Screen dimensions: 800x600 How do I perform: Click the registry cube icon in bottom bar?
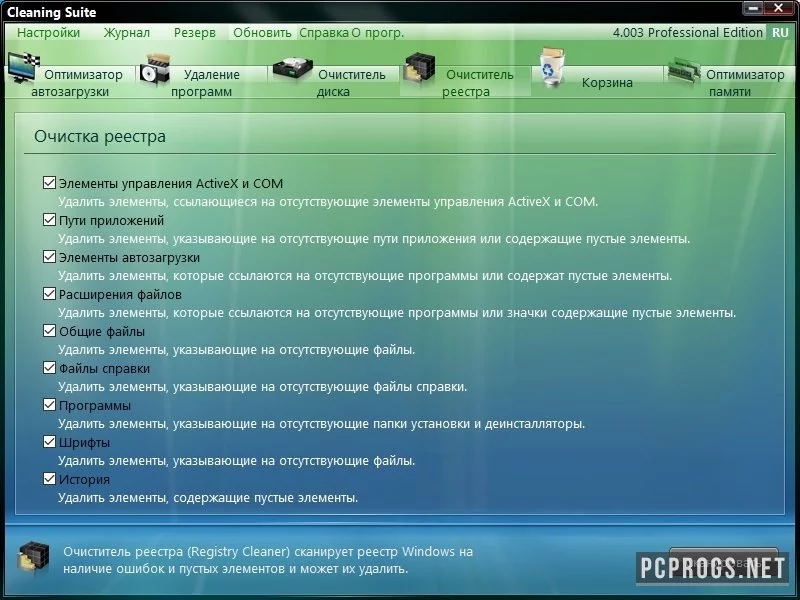(34, 558)
